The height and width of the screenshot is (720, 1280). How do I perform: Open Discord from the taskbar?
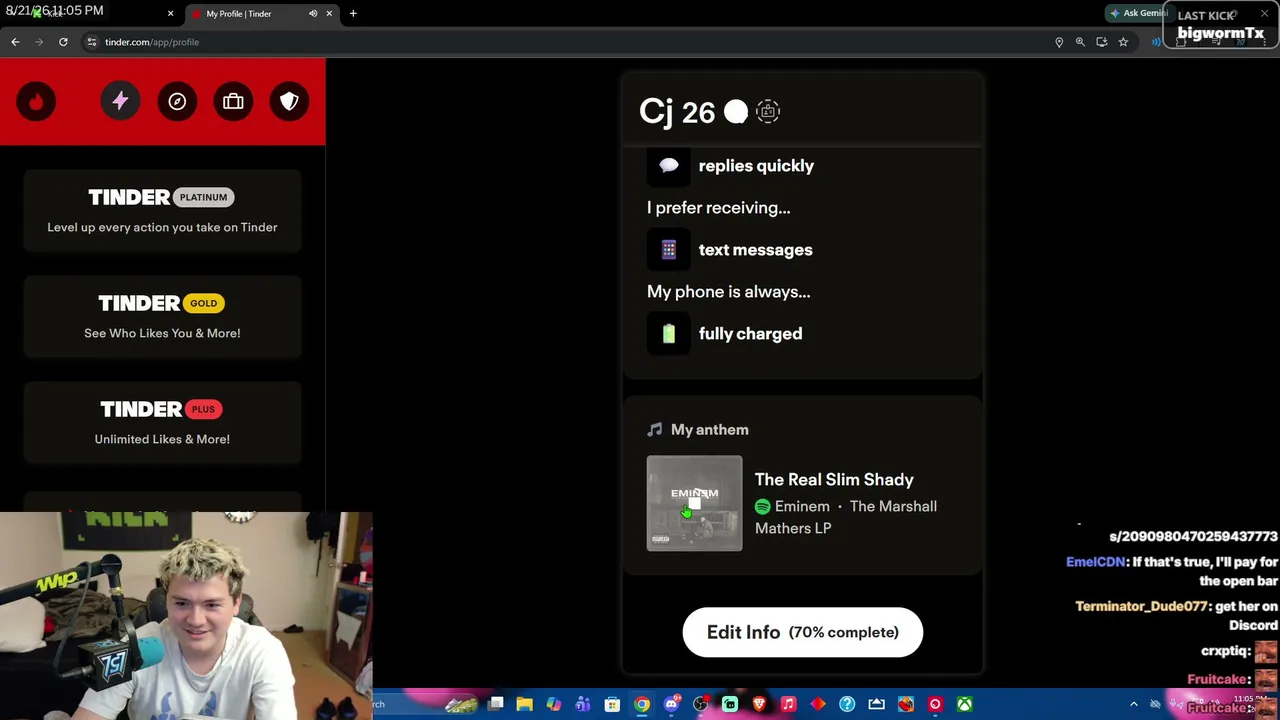point(671,704)
